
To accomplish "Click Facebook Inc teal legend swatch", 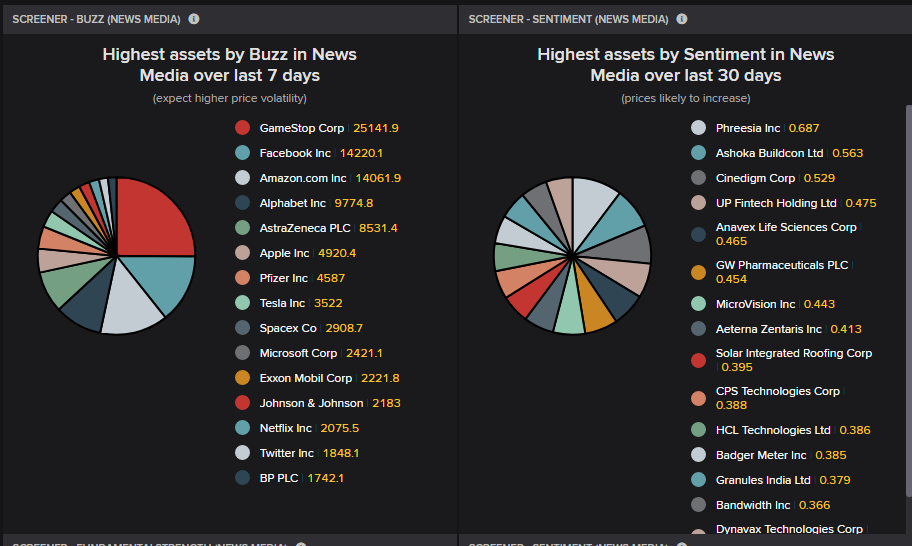I will pos(243,153).
